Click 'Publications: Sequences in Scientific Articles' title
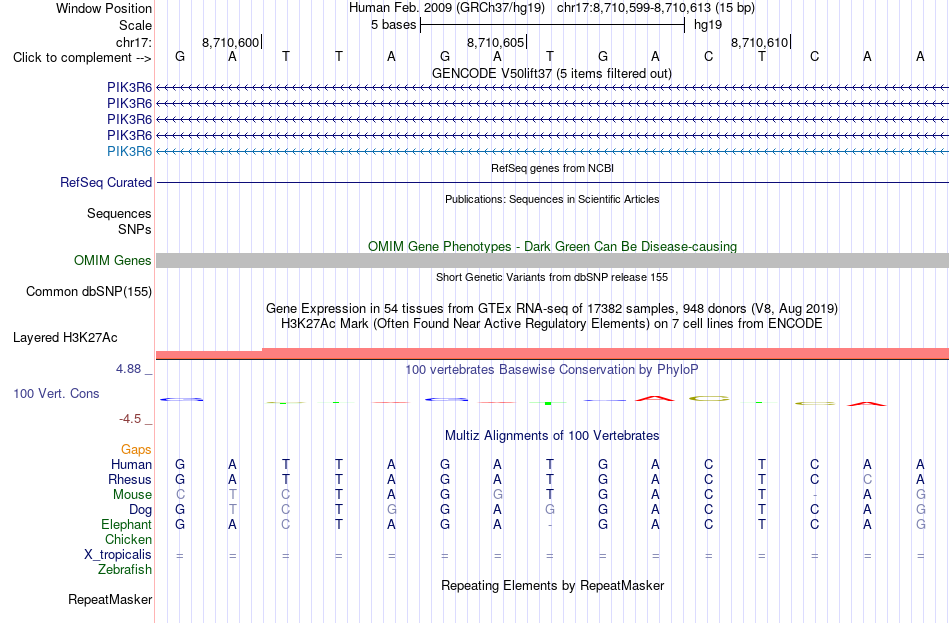The height and width of the screenshot is (623, 950). [x=552, y=199]
